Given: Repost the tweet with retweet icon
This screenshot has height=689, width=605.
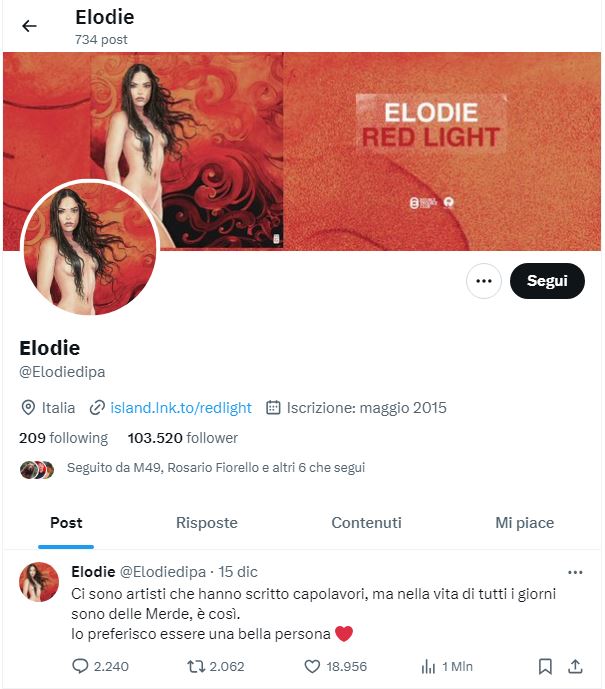Looking at the screenshot, I should coord(196,667).
